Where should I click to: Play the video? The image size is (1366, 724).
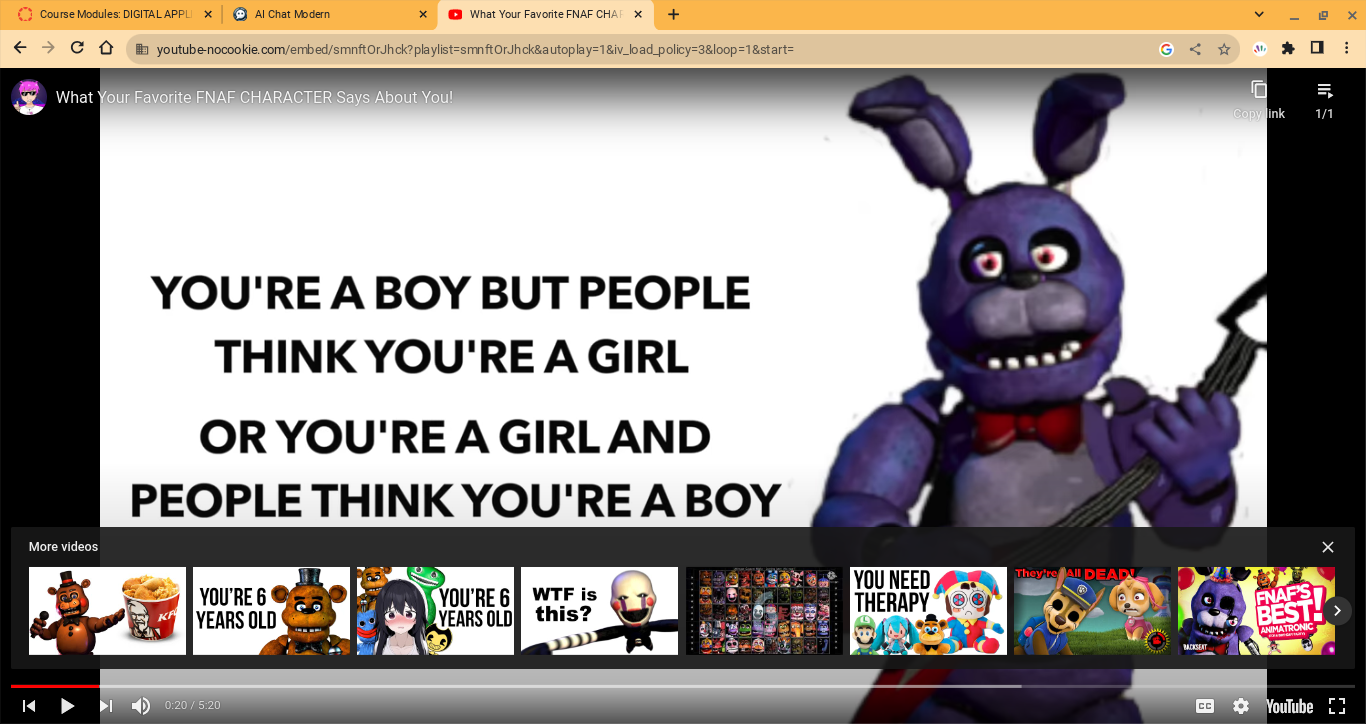pos(67,706)
